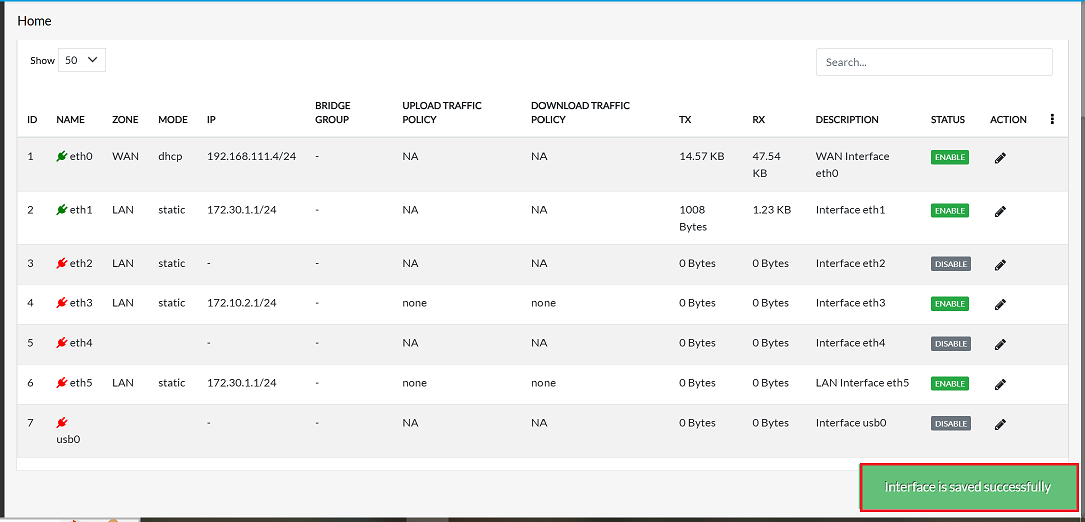Viewport: 1085px width, 522px height.
Task: Click the Interface eth4 description
Action: [850, 343]
